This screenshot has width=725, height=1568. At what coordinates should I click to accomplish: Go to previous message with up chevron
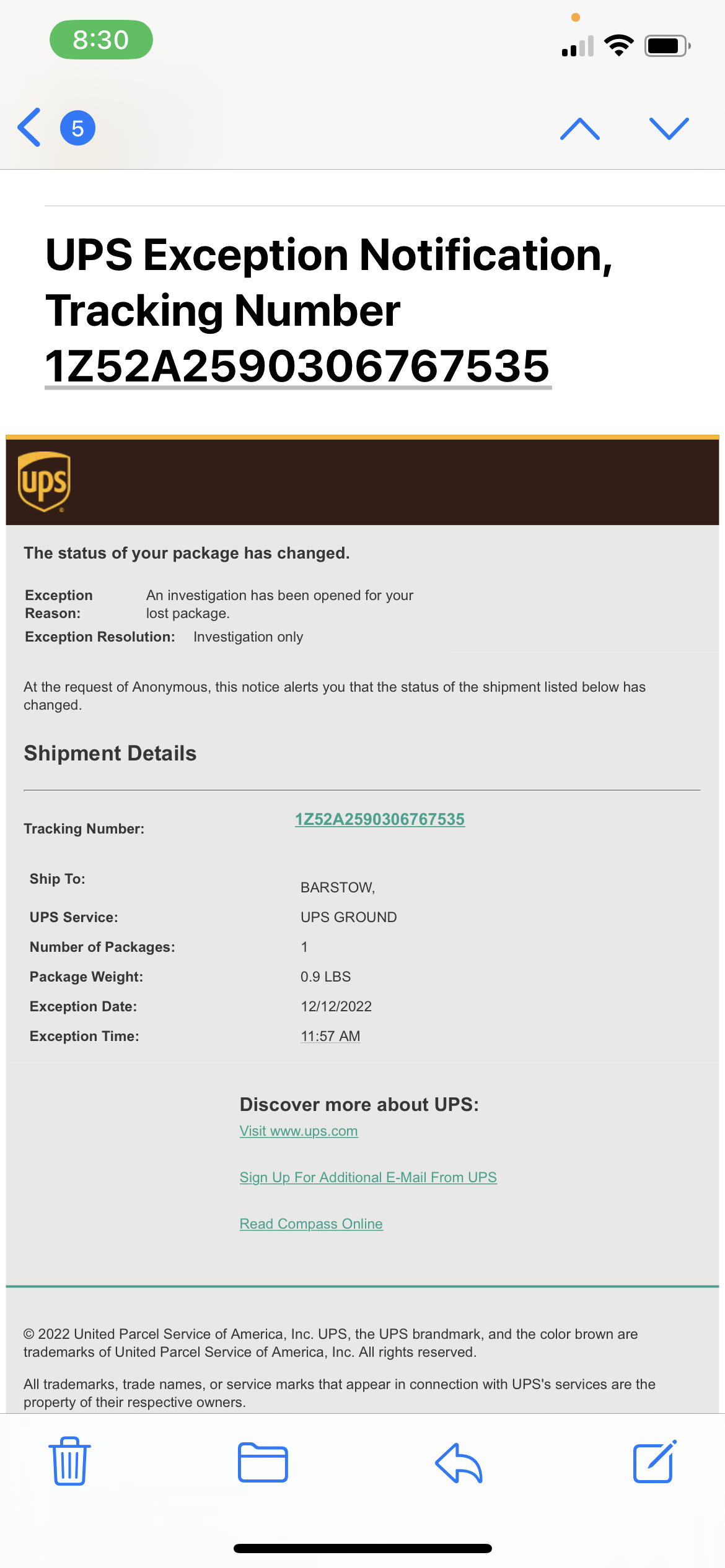point(579,128)
